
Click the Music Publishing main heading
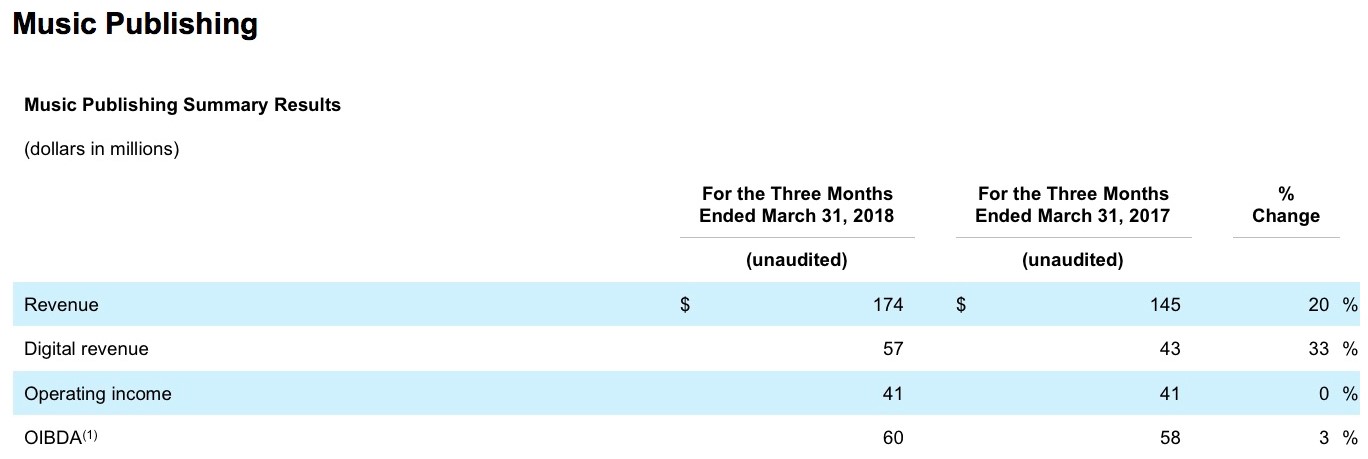(135, 24)
